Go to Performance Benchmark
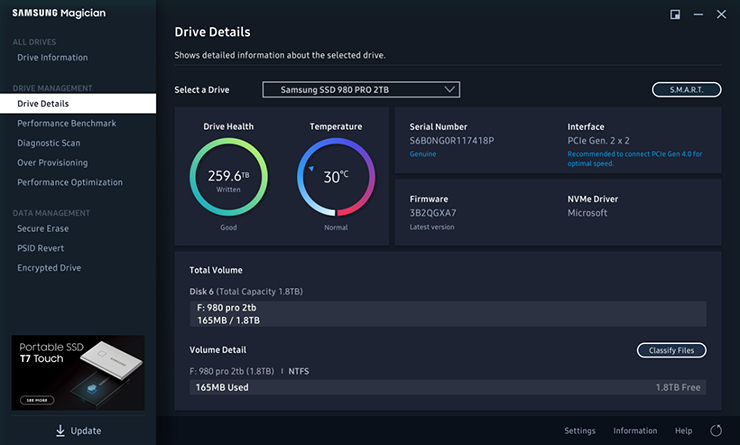Viewport: 740px width, 445px height. click(67, 123)
